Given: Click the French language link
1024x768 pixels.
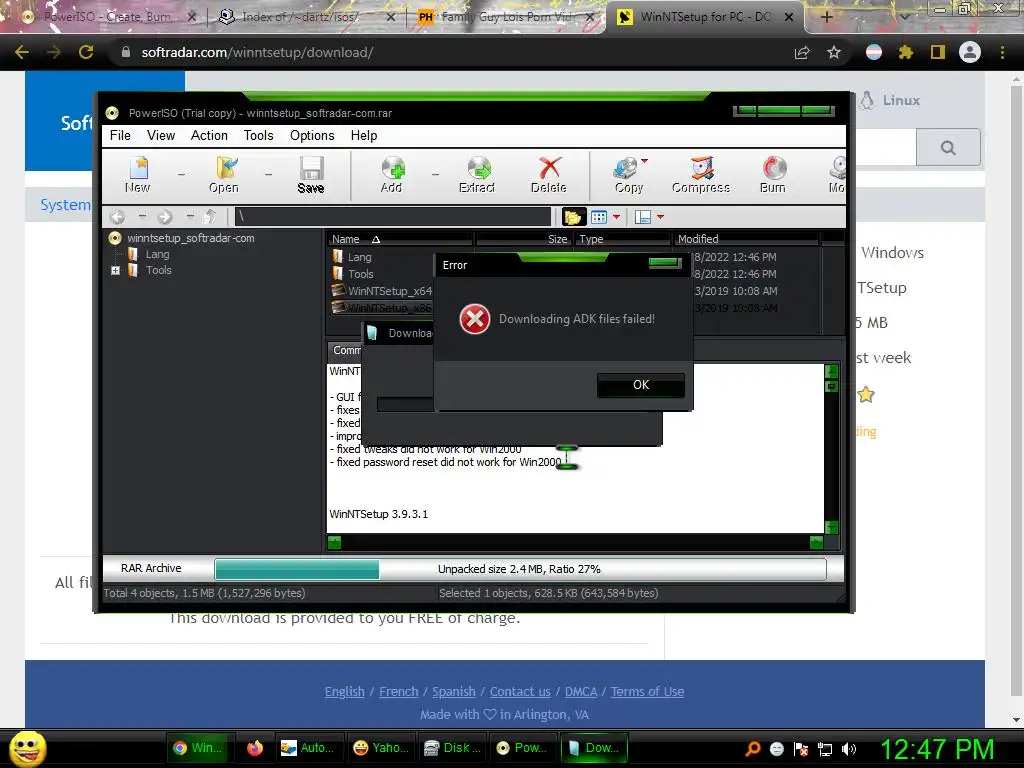Looking at the screenshot, I should pyautogui.click(x=398, y=692).
